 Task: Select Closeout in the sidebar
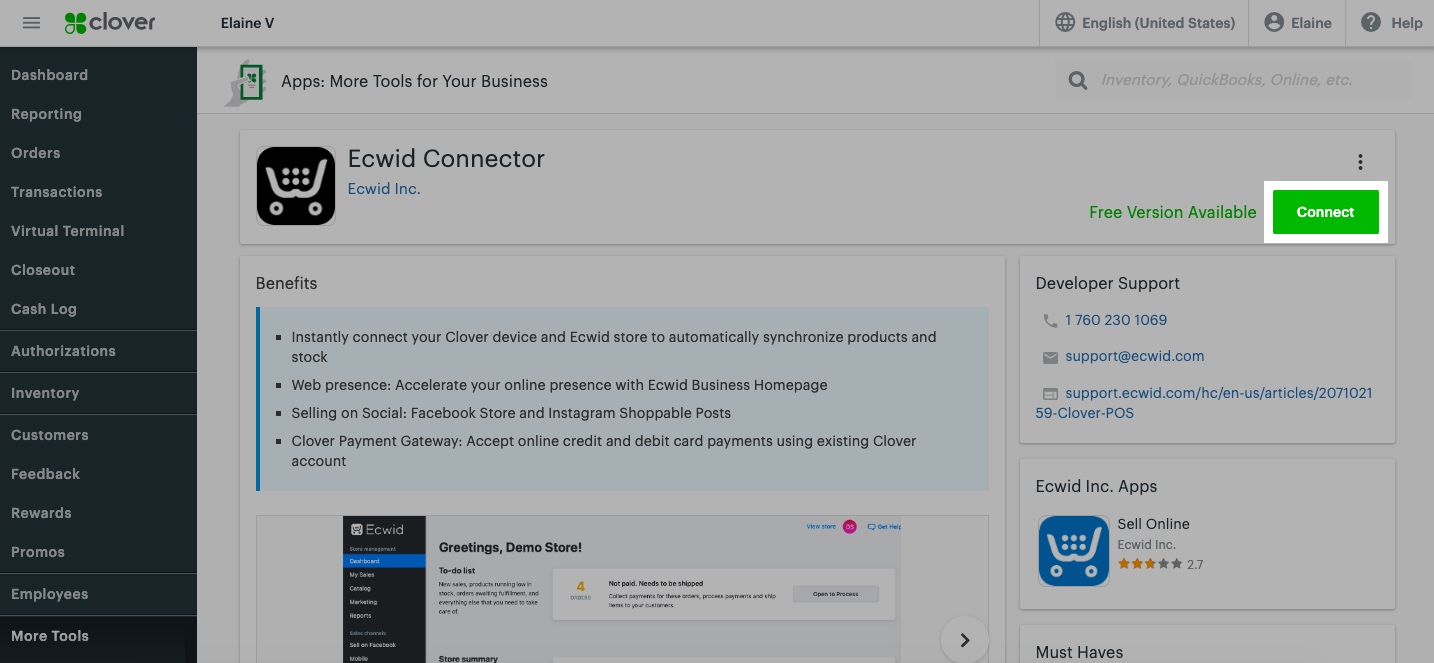(43, 270)
